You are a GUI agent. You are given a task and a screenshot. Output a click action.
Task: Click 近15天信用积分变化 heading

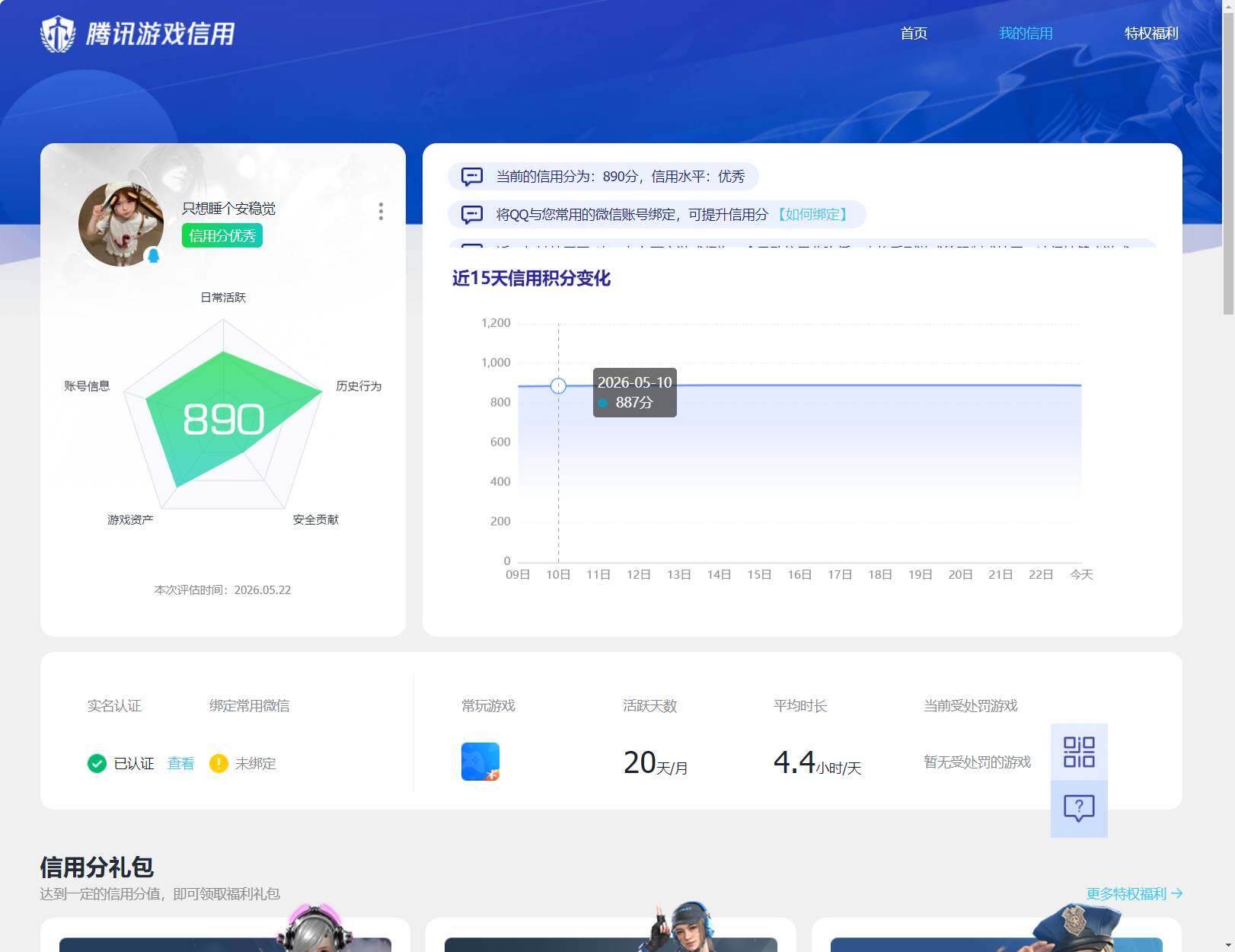(531, 278)
